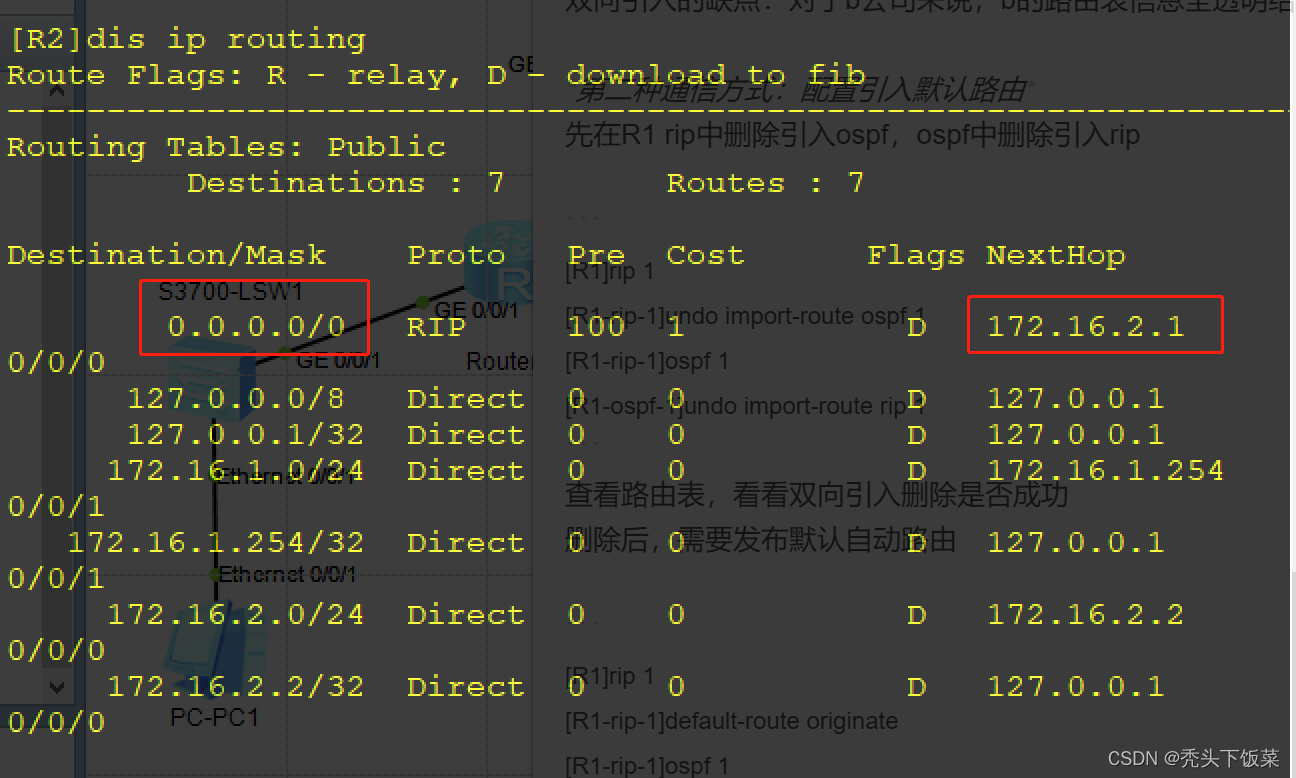Click the 127.0.0.0/8 destination entry
1296x778 pixels.
click(236, 399)
